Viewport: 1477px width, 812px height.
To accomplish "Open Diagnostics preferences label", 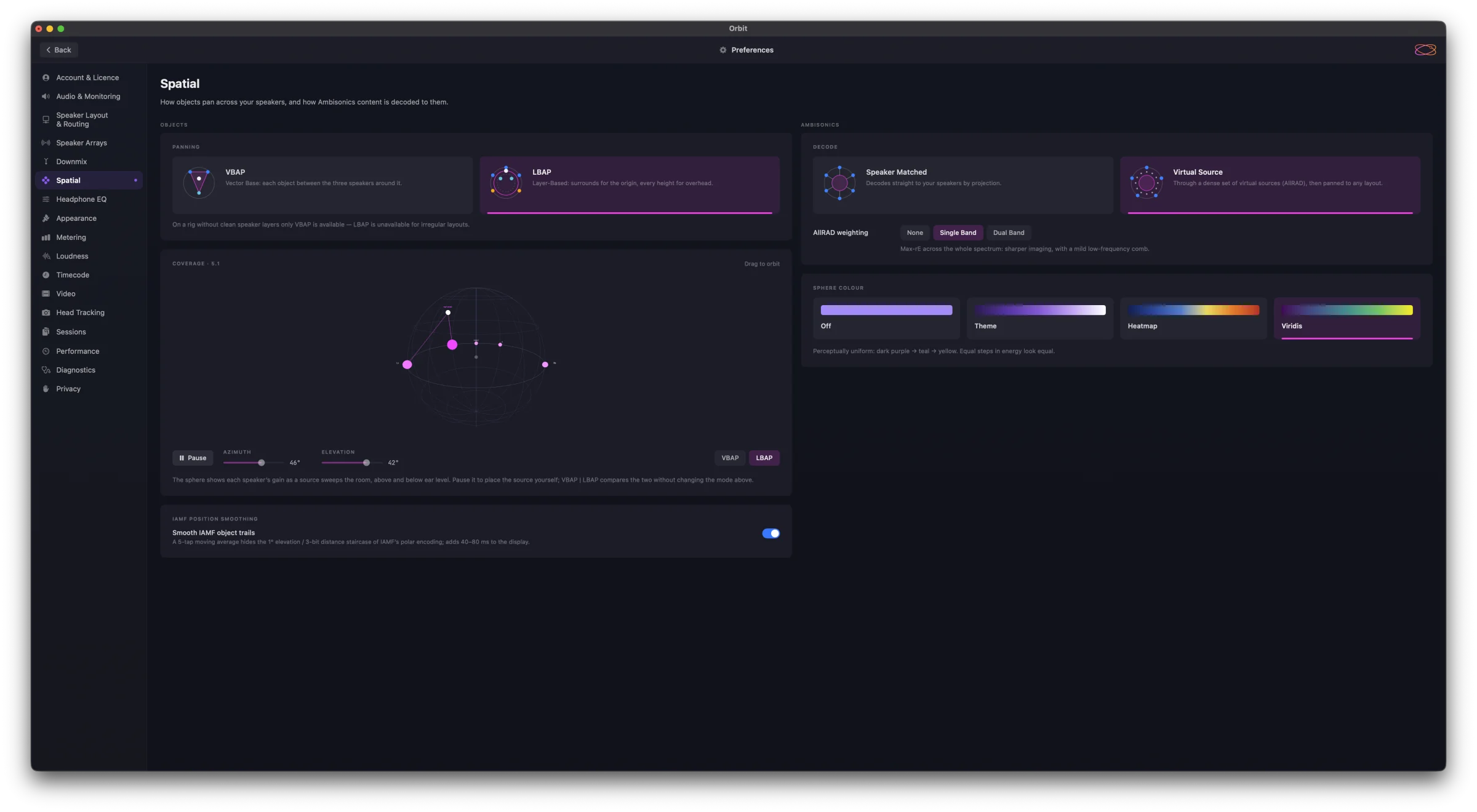I will tap(76, 370).
